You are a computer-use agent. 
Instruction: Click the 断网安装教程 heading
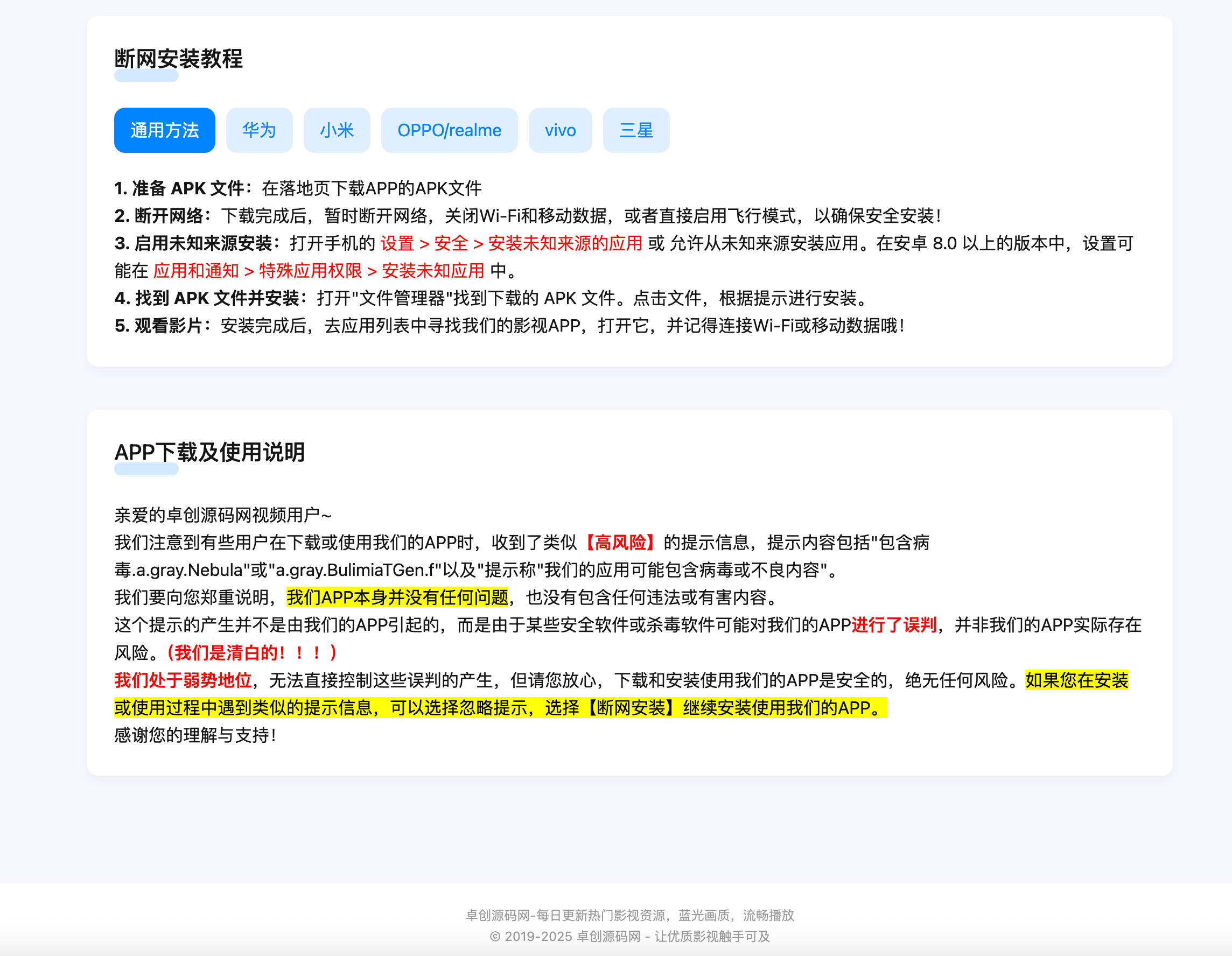[x=178, y=59]
